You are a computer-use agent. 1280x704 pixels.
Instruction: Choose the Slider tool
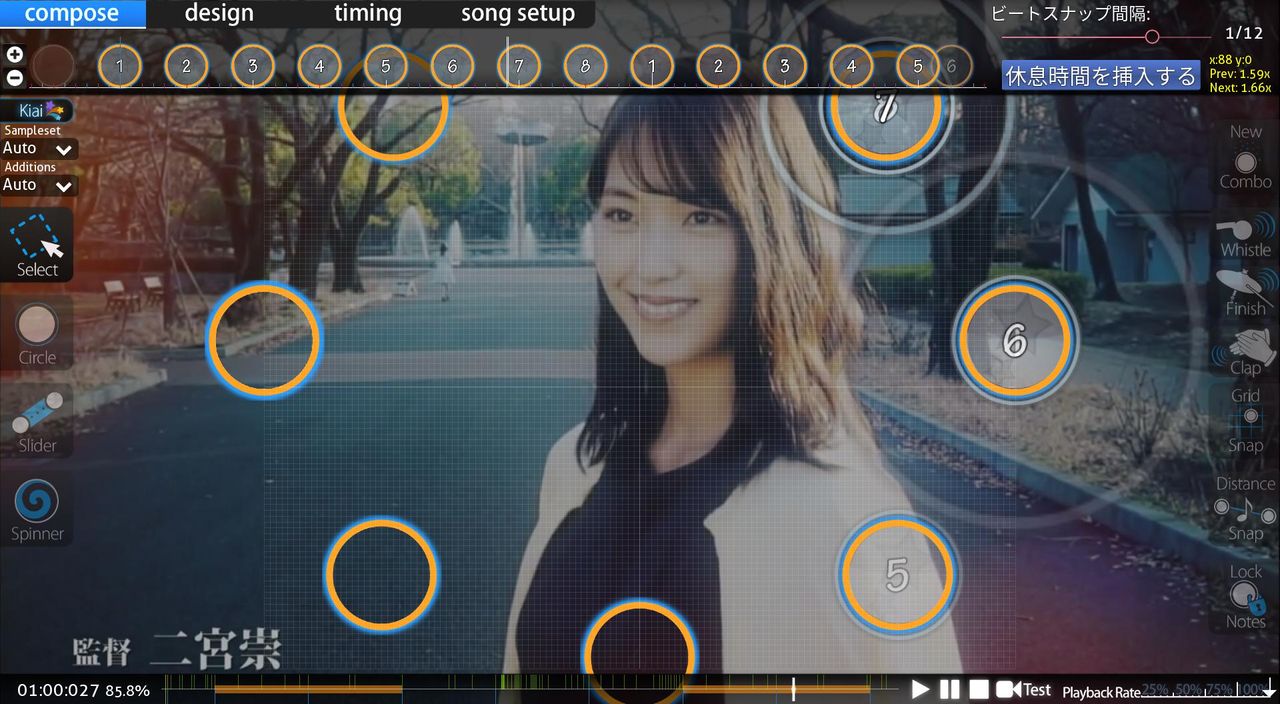click(37, 423)
